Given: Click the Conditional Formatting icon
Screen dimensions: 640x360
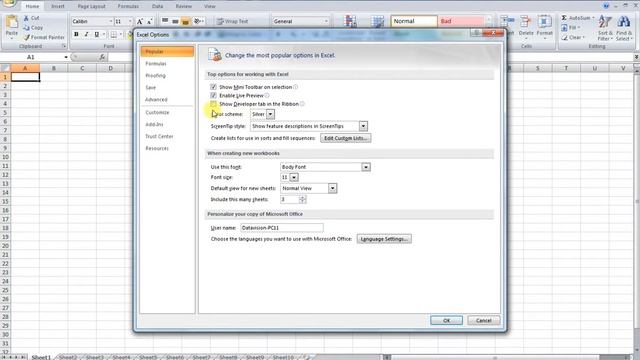Looking at the screenshot, I should click(x=351, y=22).
